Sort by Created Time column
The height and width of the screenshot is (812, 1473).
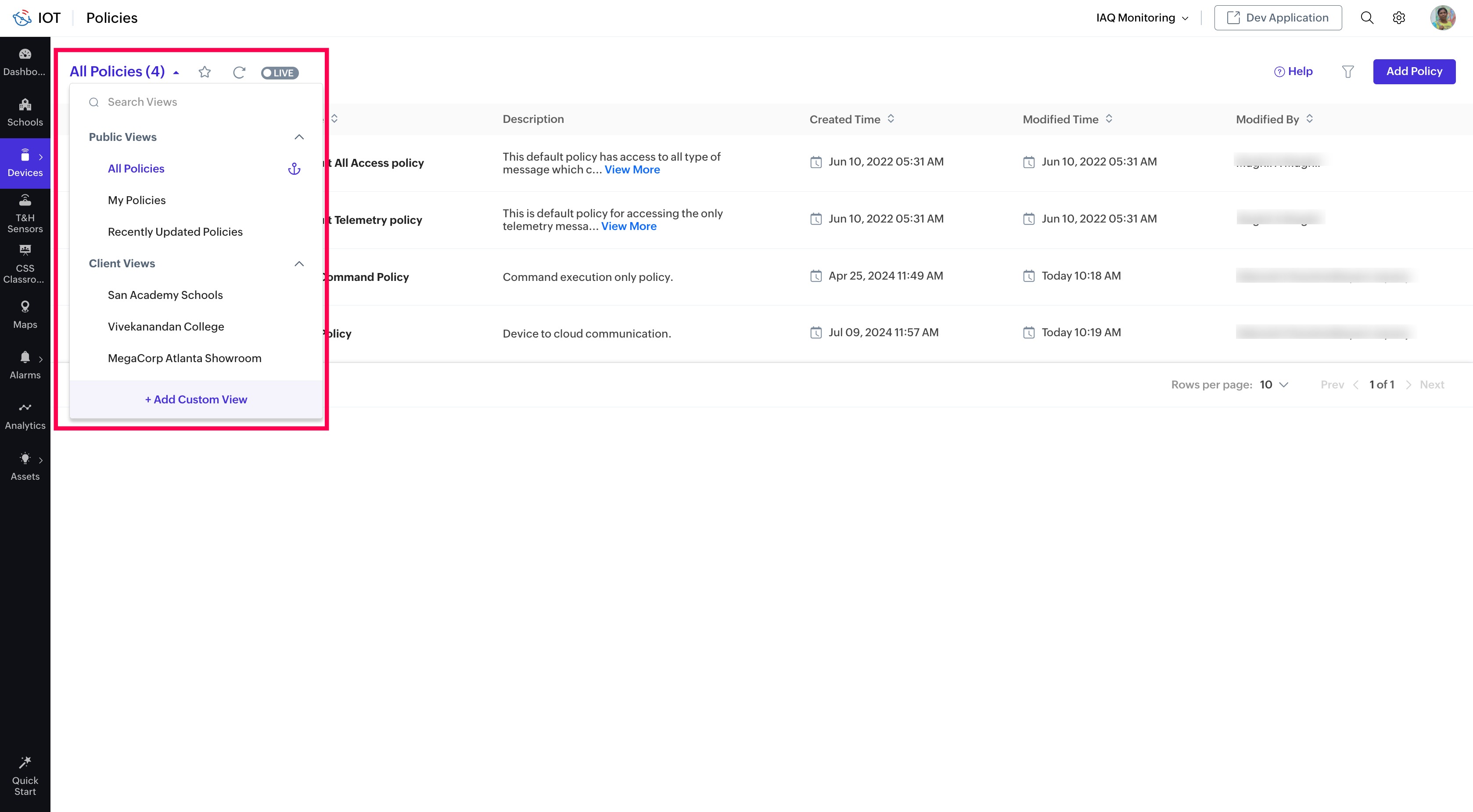click(x=890, y=119)
